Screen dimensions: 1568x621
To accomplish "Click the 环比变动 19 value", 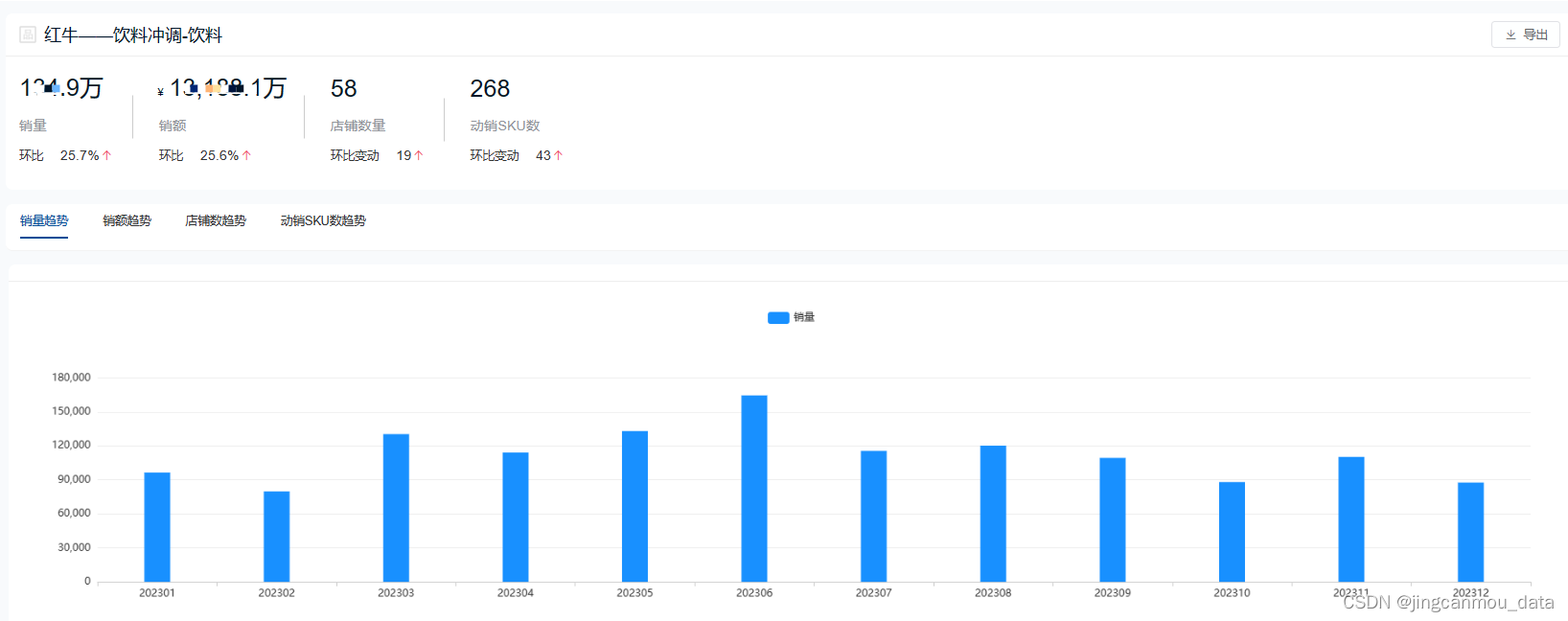I will (x=404, y=155).
